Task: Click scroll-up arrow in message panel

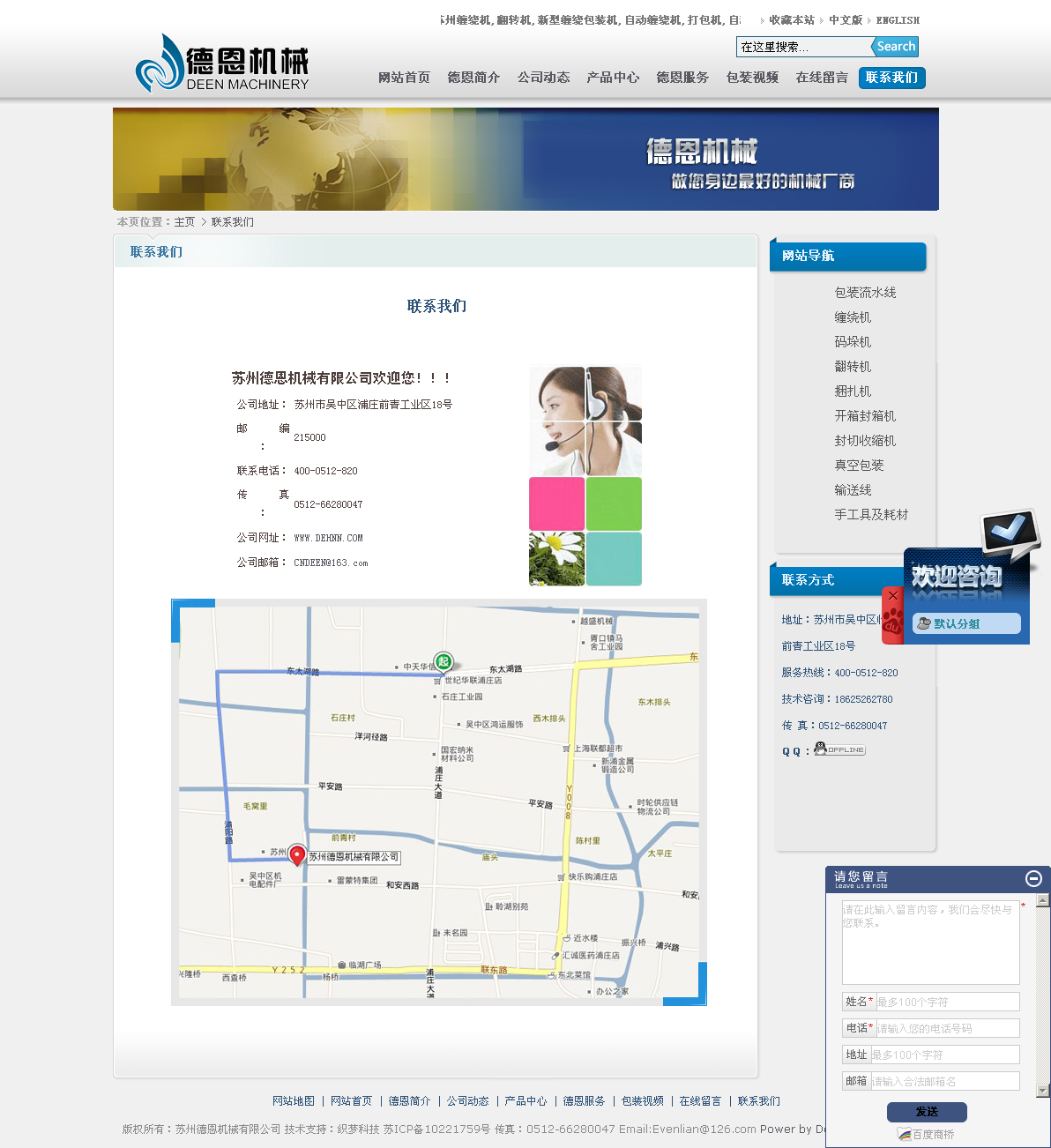Action: (x=1043, y=901)
